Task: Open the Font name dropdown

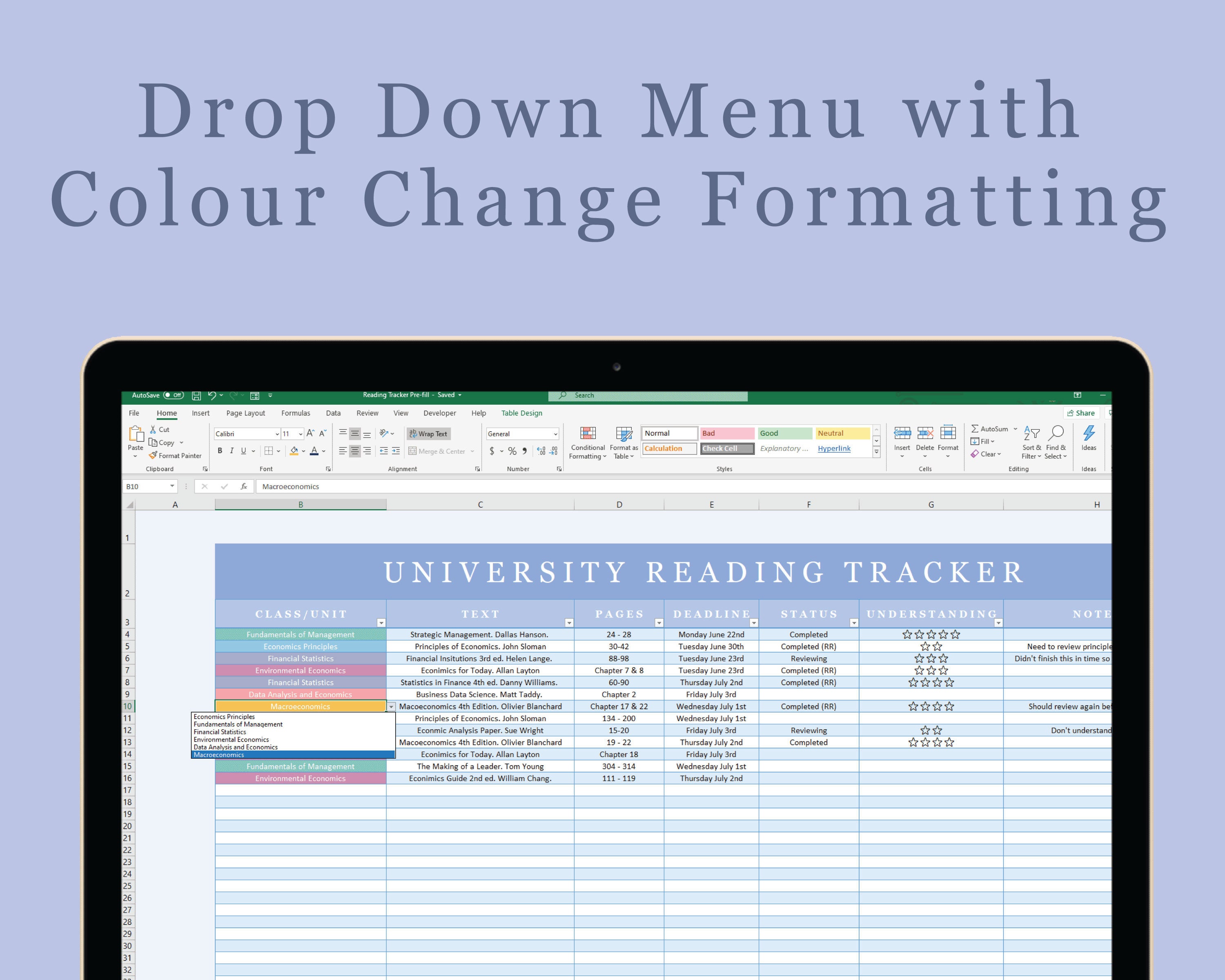Action: pos(277,434)
